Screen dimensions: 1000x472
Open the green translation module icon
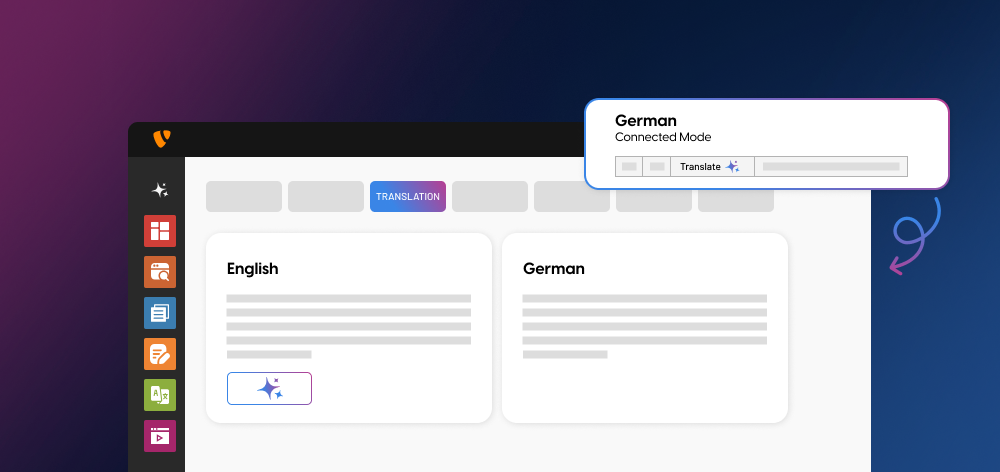159,395
